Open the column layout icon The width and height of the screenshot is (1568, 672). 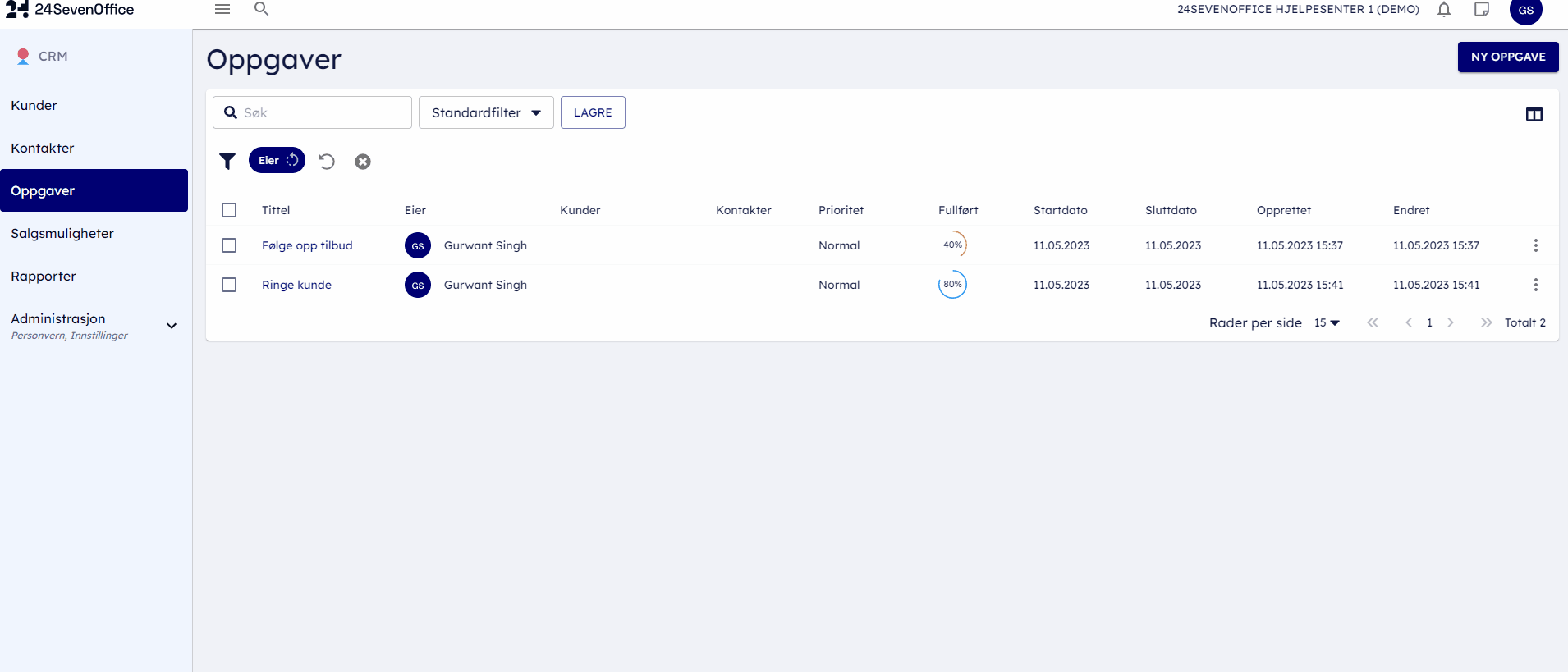pyautogui.click(x=1534, y=114)
